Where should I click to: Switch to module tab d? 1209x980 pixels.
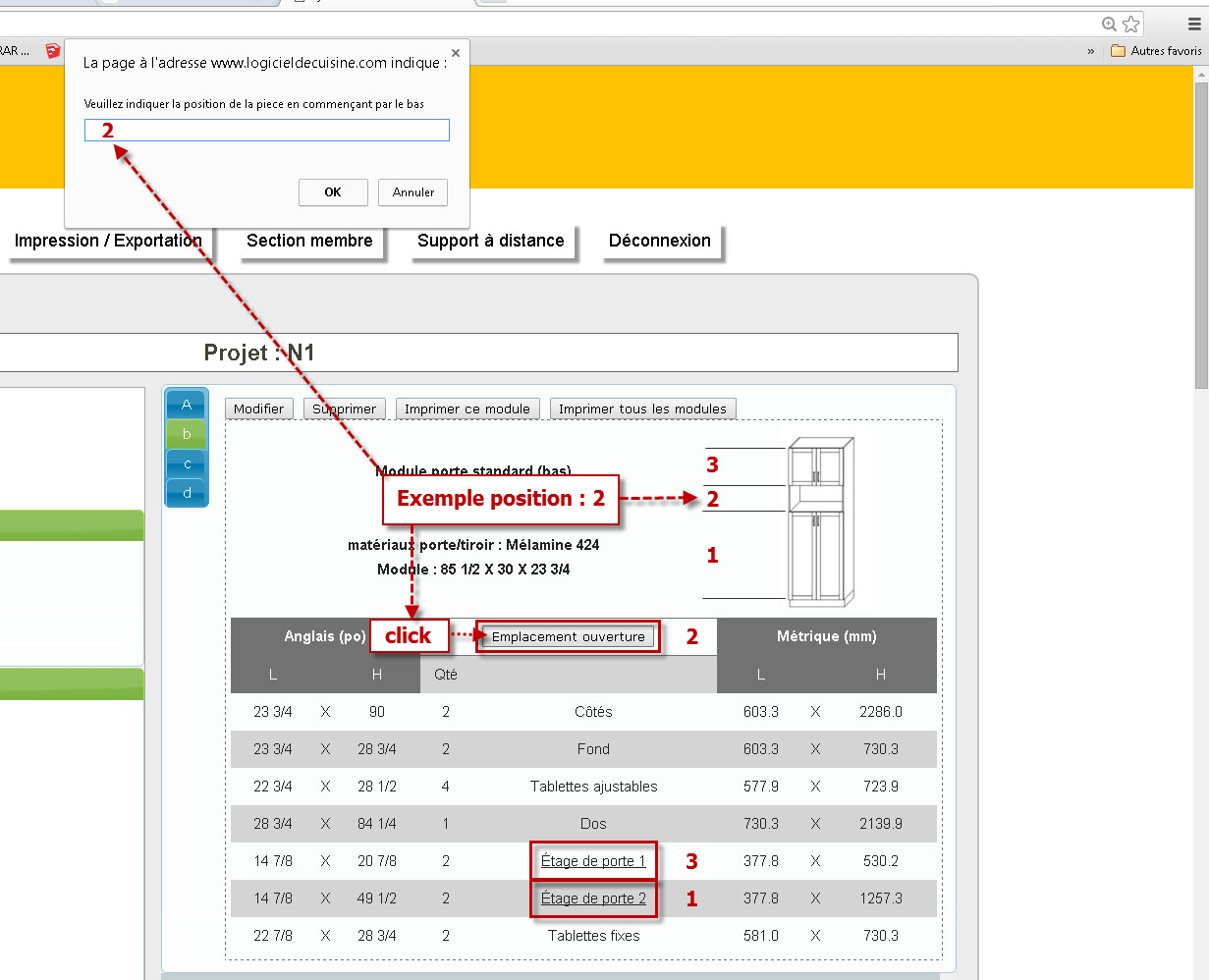click(187, 493)
